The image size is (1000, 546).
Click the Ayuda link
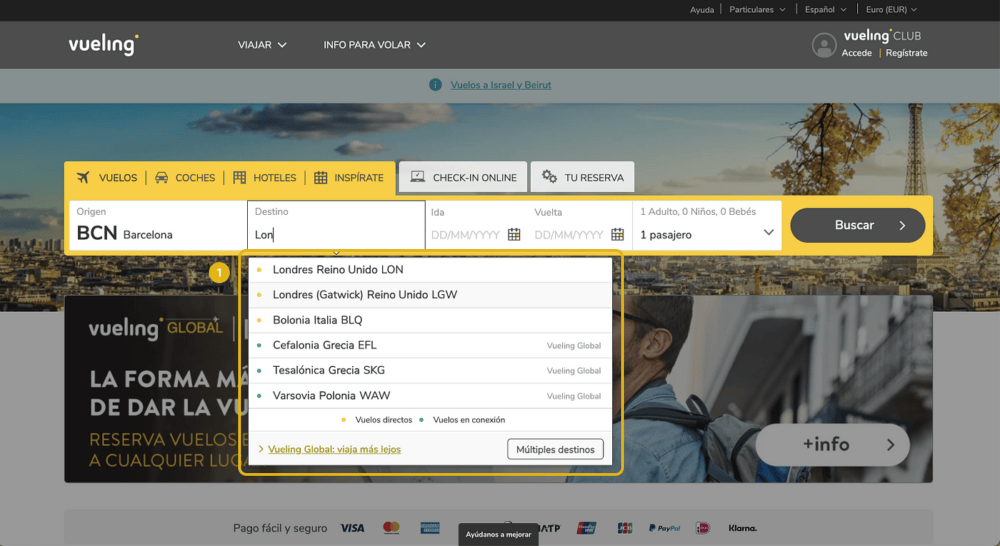click(x=702, y=10)
